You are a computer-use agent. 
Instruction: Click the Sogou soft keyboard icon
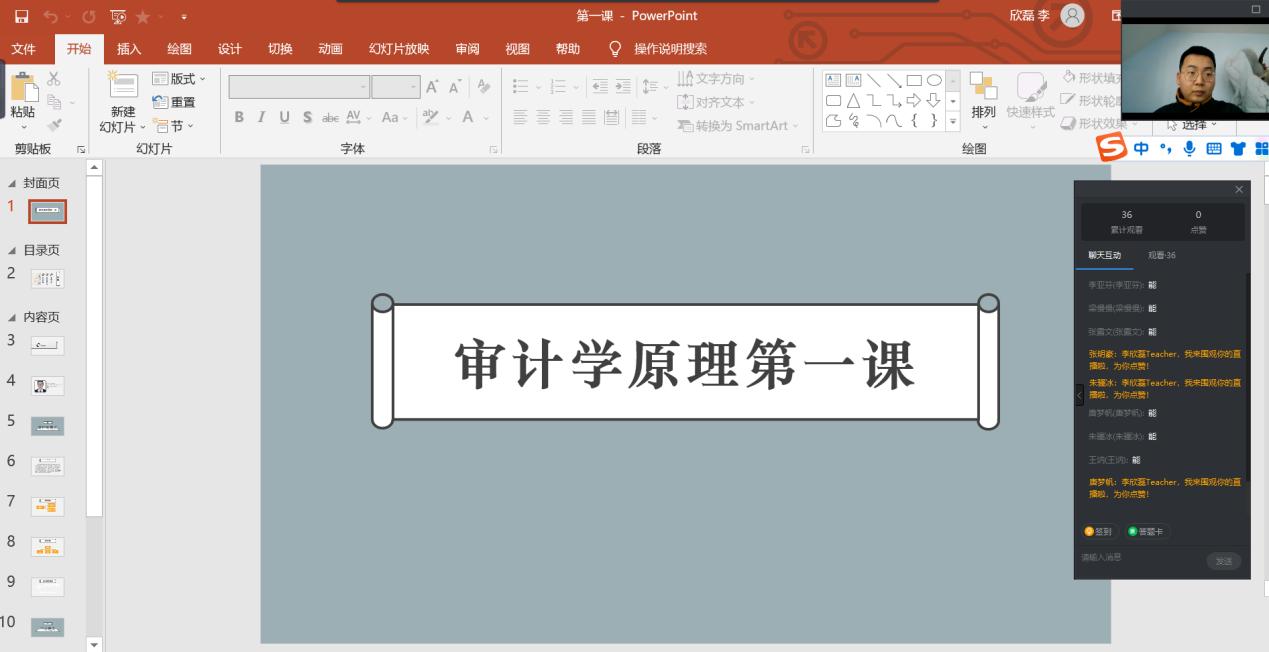point(1214,148)
